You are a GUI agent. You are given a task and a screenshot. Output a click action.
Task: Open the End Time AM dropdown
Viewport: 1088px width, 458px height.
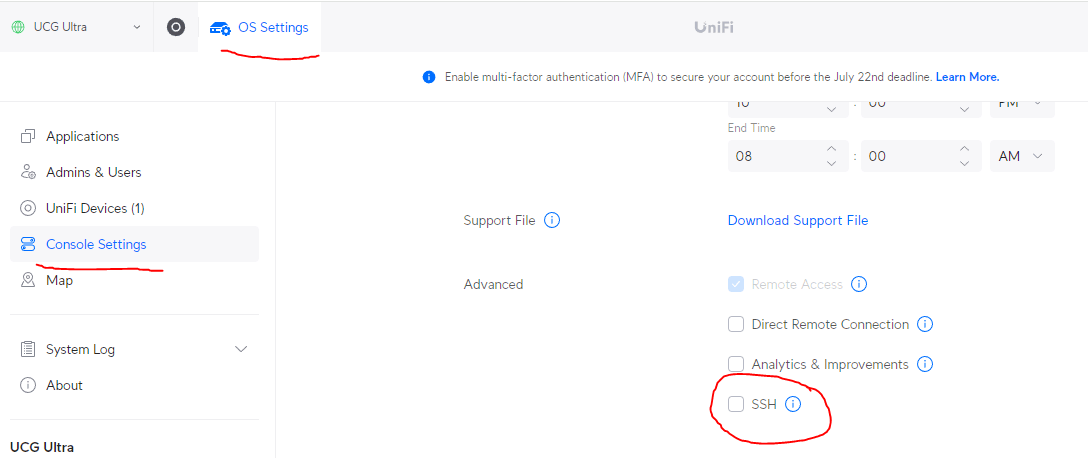point(1022,156)
